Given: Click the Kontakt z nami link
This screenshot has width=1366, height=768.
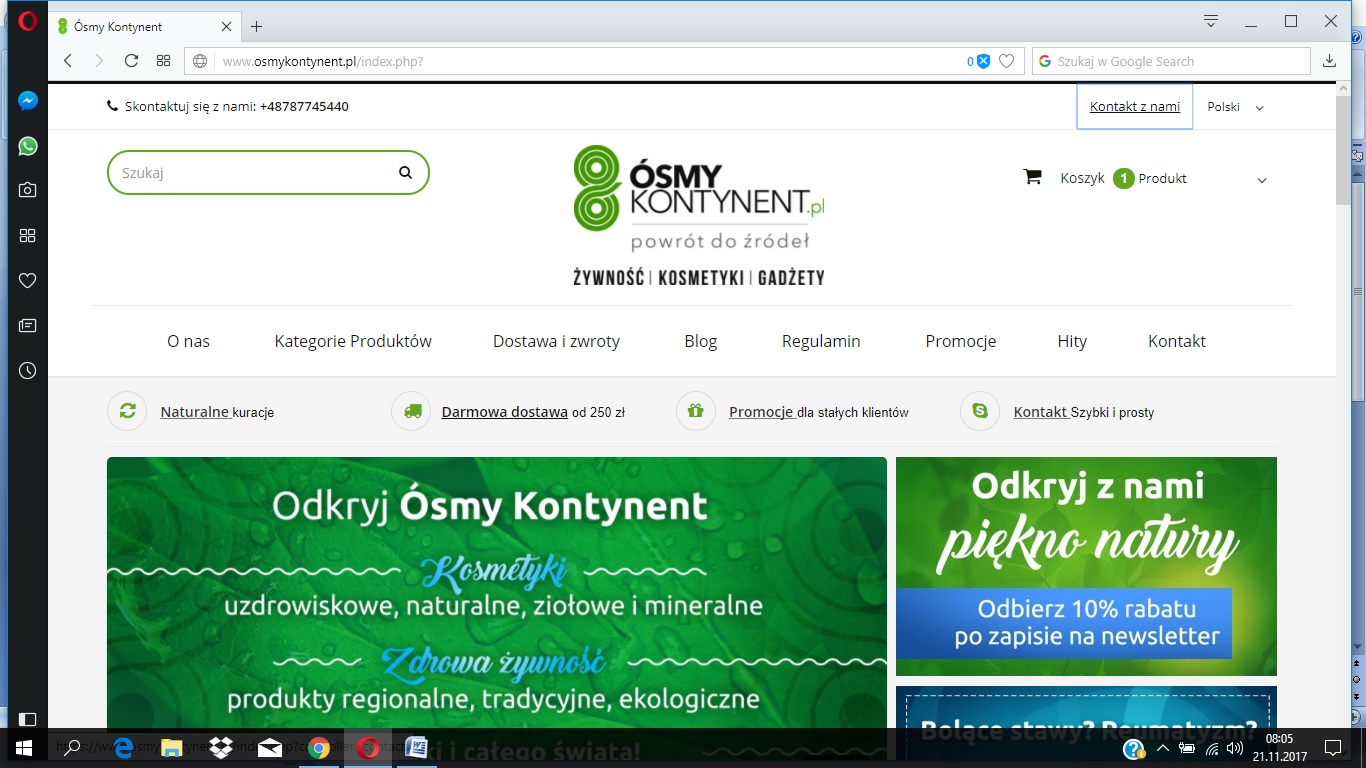Looking at the screenshot, I should (1135, 106).
